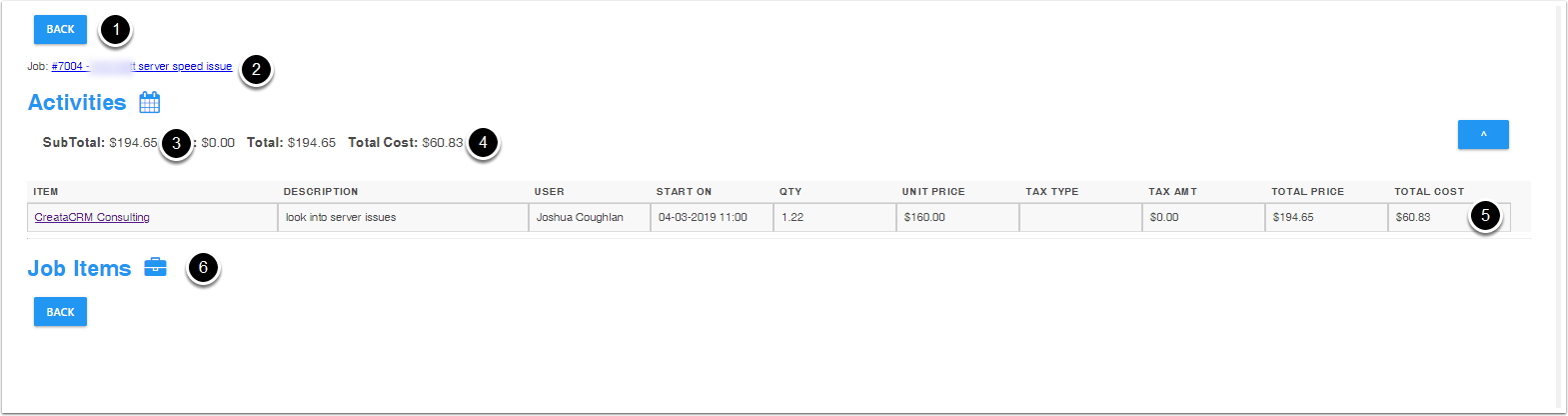This screenshot has height=416, width=1568.
Task: Click the Activities heading
Action: (x=77, y=102)
